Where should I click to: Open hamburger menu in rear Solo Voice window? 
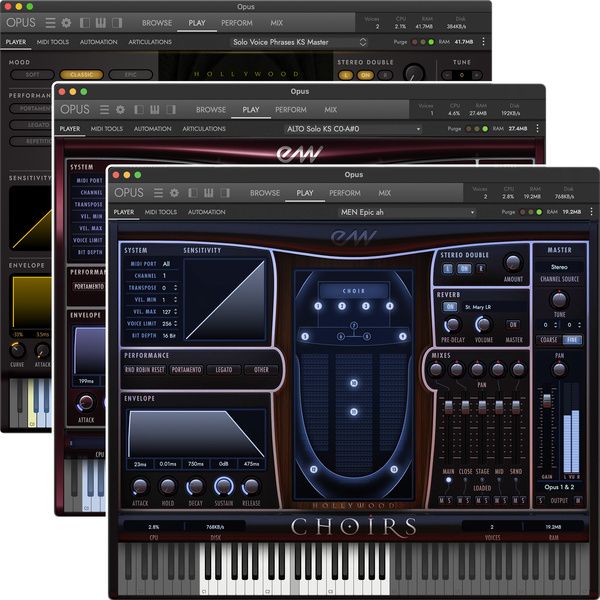click(50, 23)
